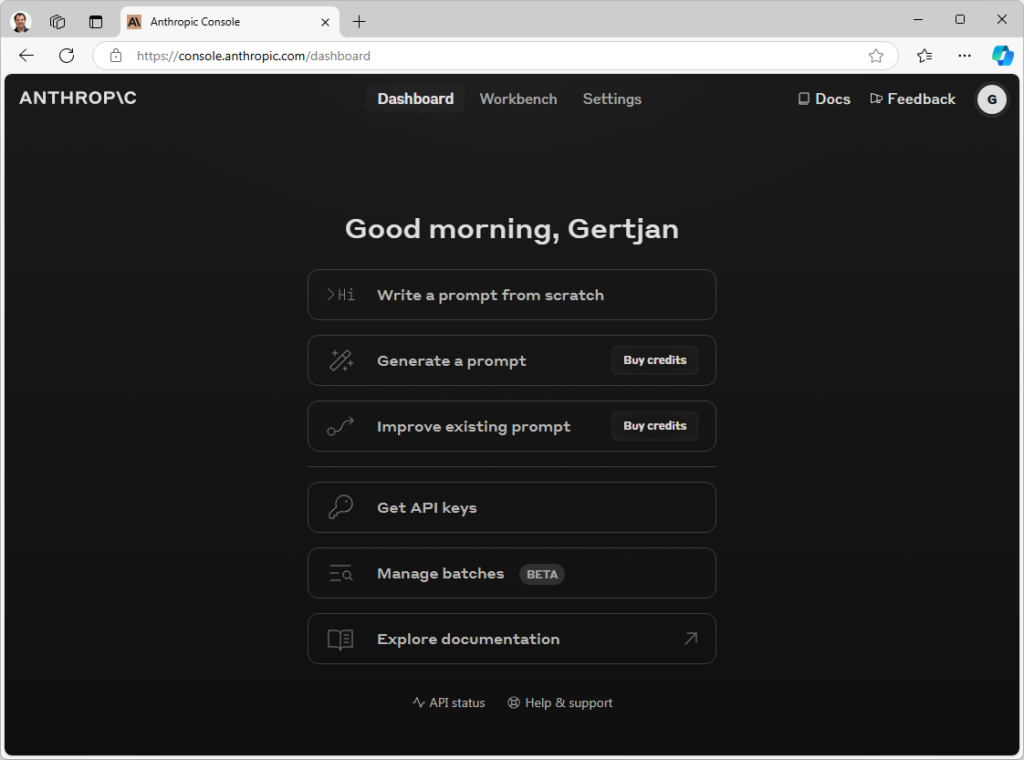Open the Settings tab
Screen dimensions: 1024x760
(612, 99)
